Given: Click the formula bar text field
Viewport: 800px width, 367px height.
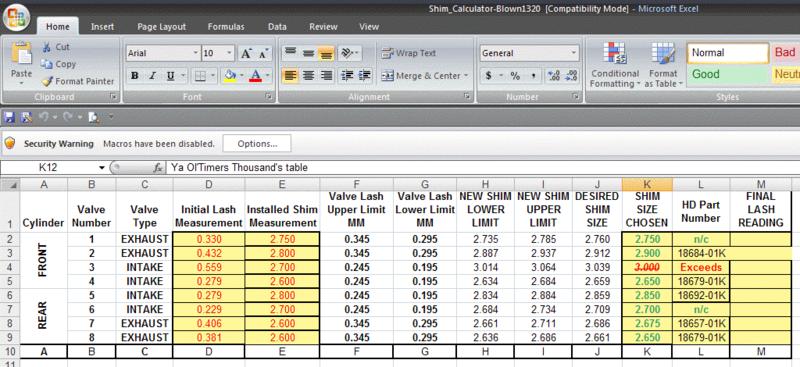Looking at the screenshot, I should click(482, 167).
